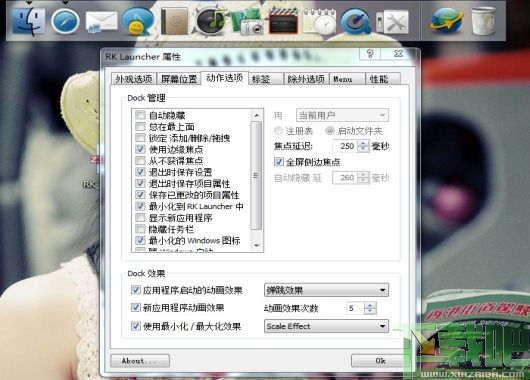Open the globe network dock icon

[447, 21]
